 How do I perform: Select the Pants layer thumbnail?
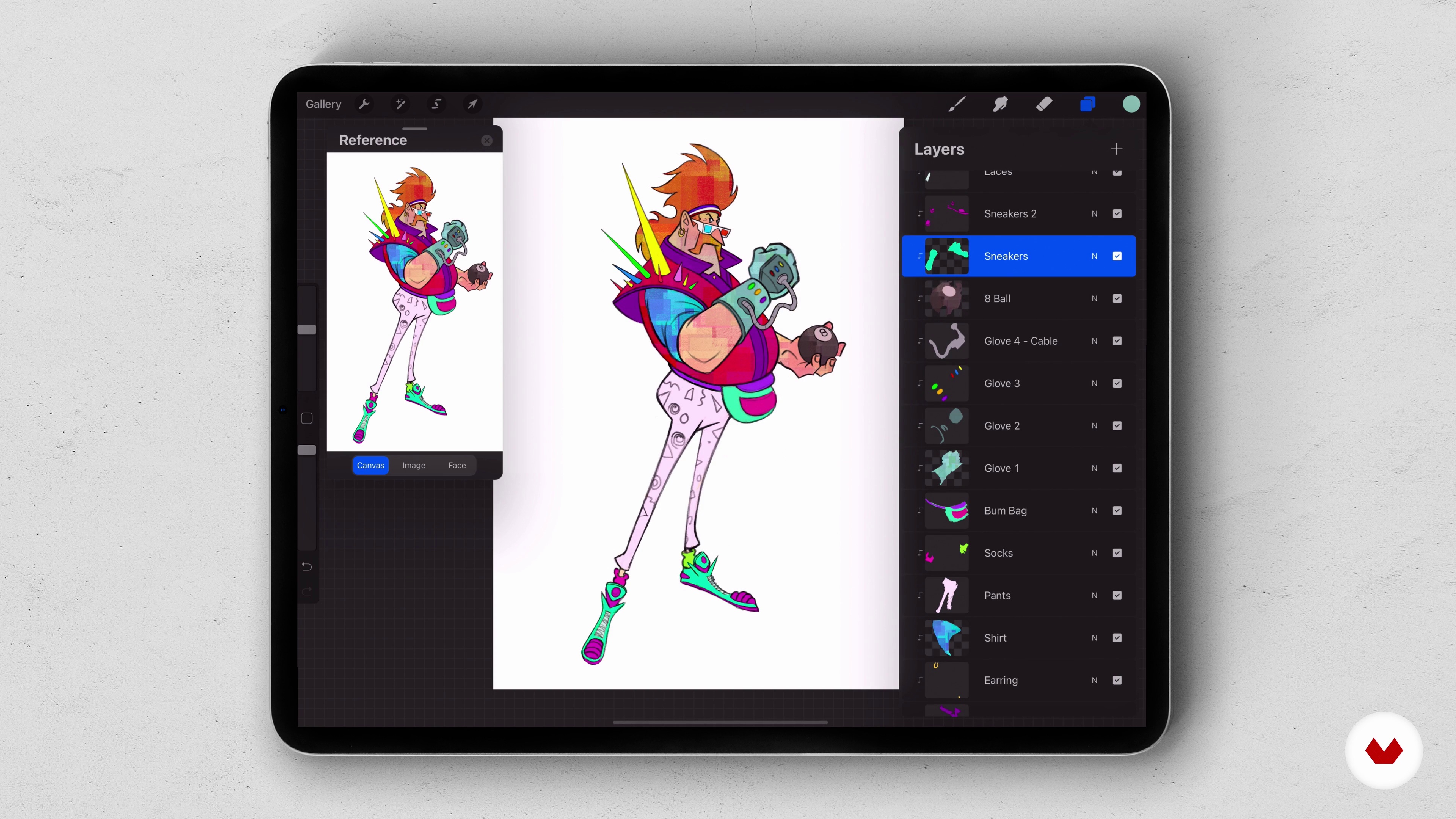(947, 595)
